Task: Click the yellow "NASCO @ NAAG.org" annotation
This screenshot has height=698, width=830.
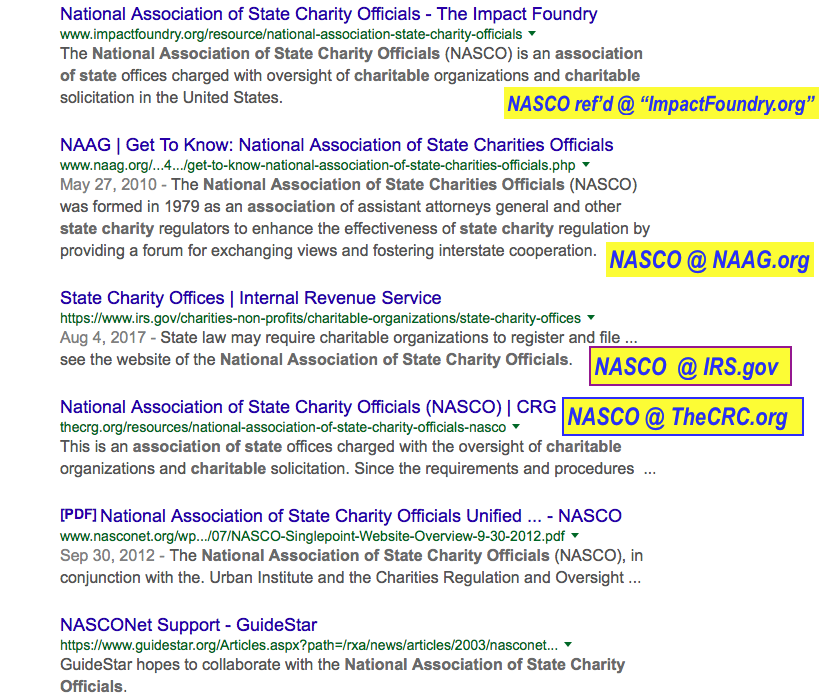Action: point(710,261)
